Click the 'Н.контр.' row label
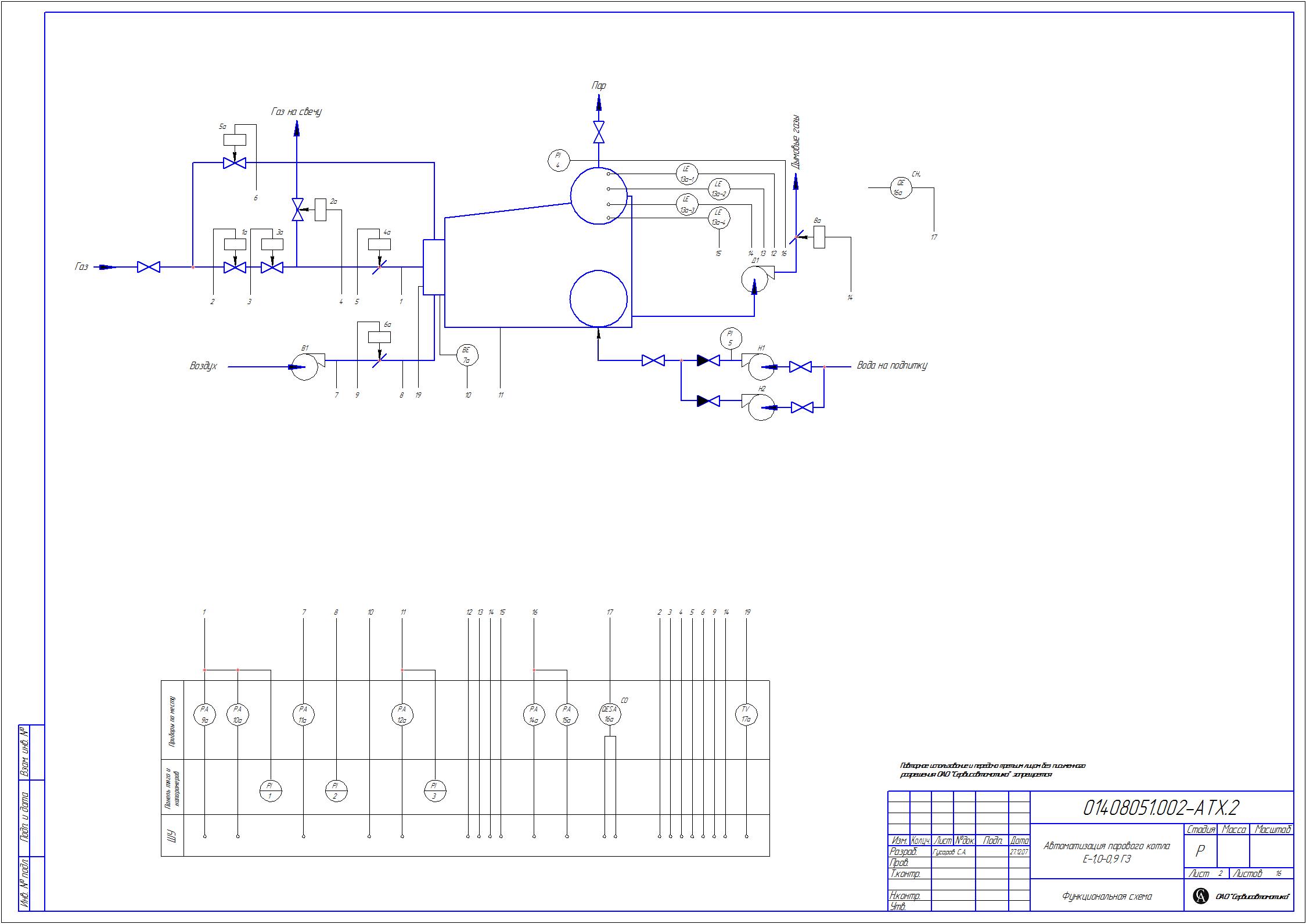 tap(905, 896)
